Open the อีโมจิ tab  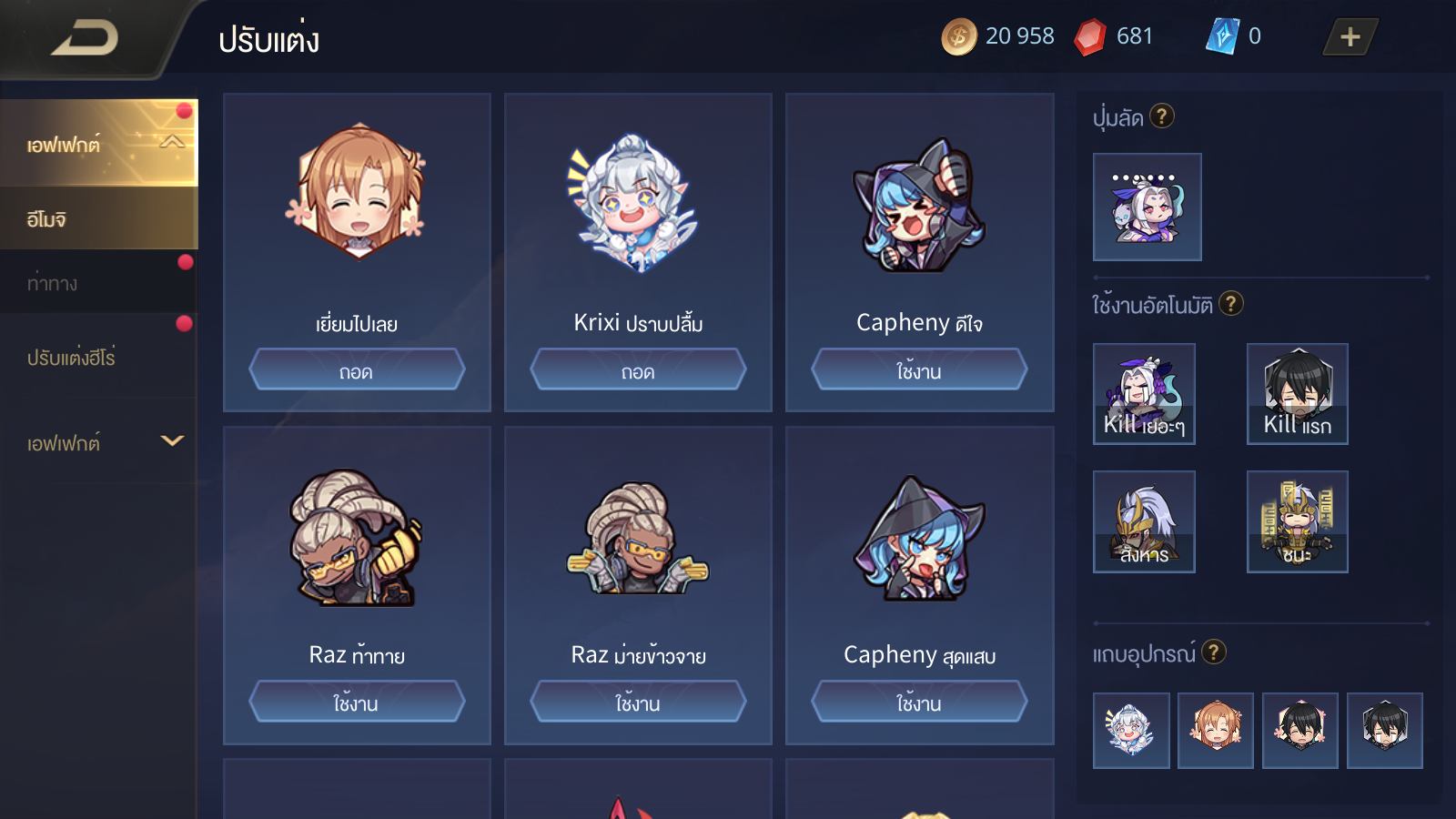pos(98,218)
